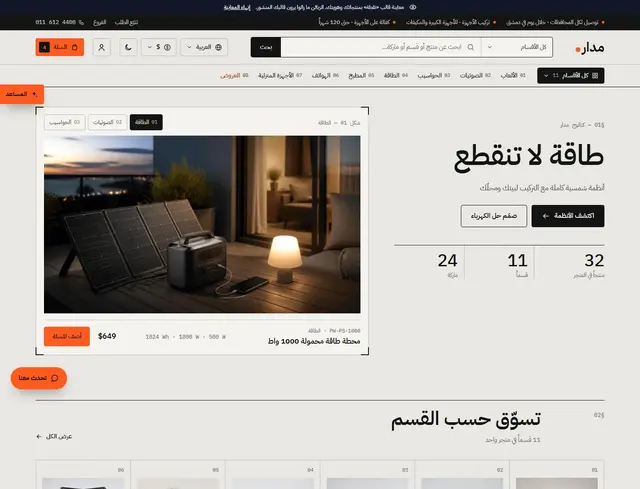640x489 pixels.
Task: Open the cart button السلة
Action: point(60,47)
